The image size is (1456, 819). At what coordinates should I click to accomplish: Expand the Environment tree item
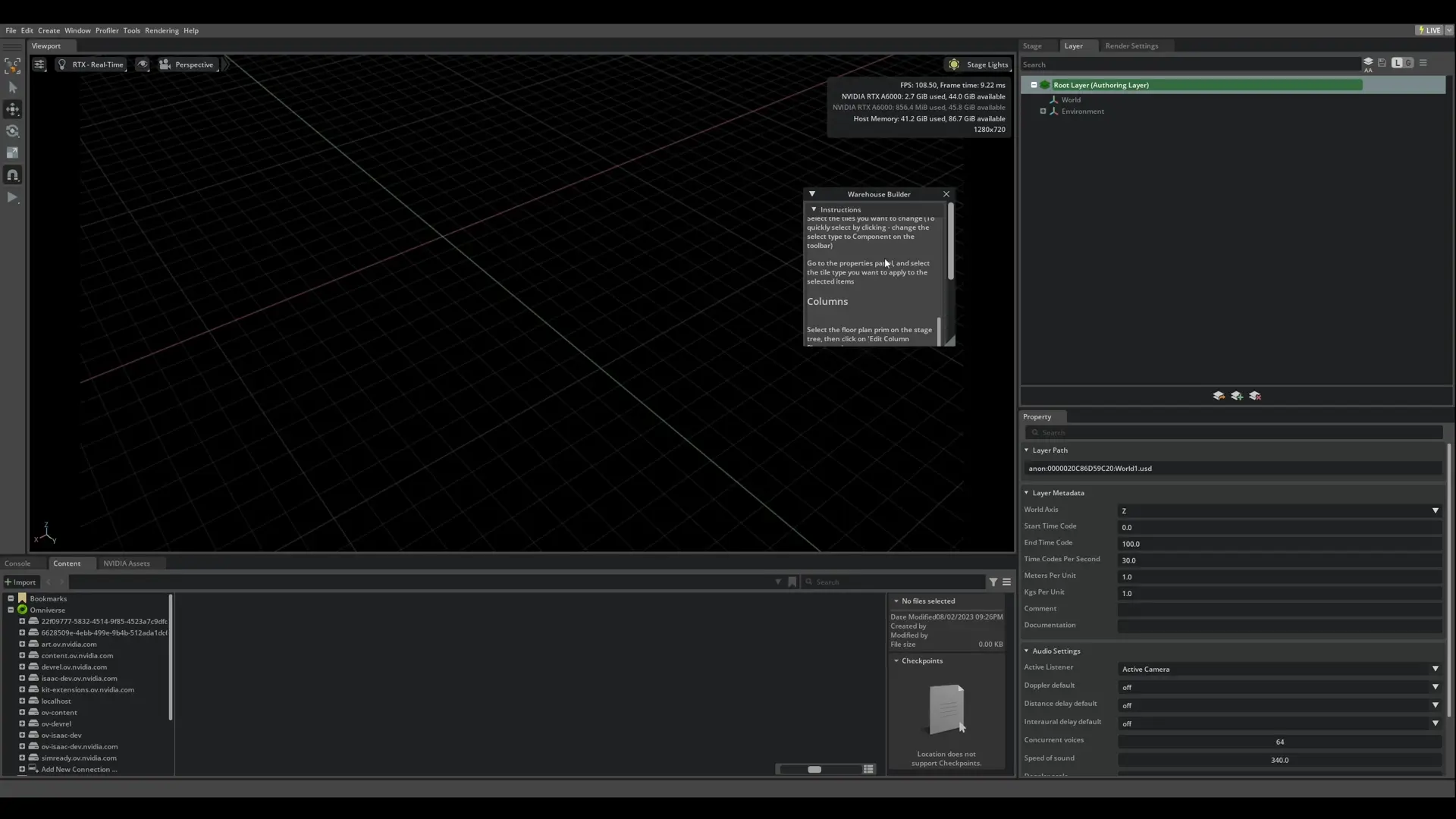[x=1043, y=111]
